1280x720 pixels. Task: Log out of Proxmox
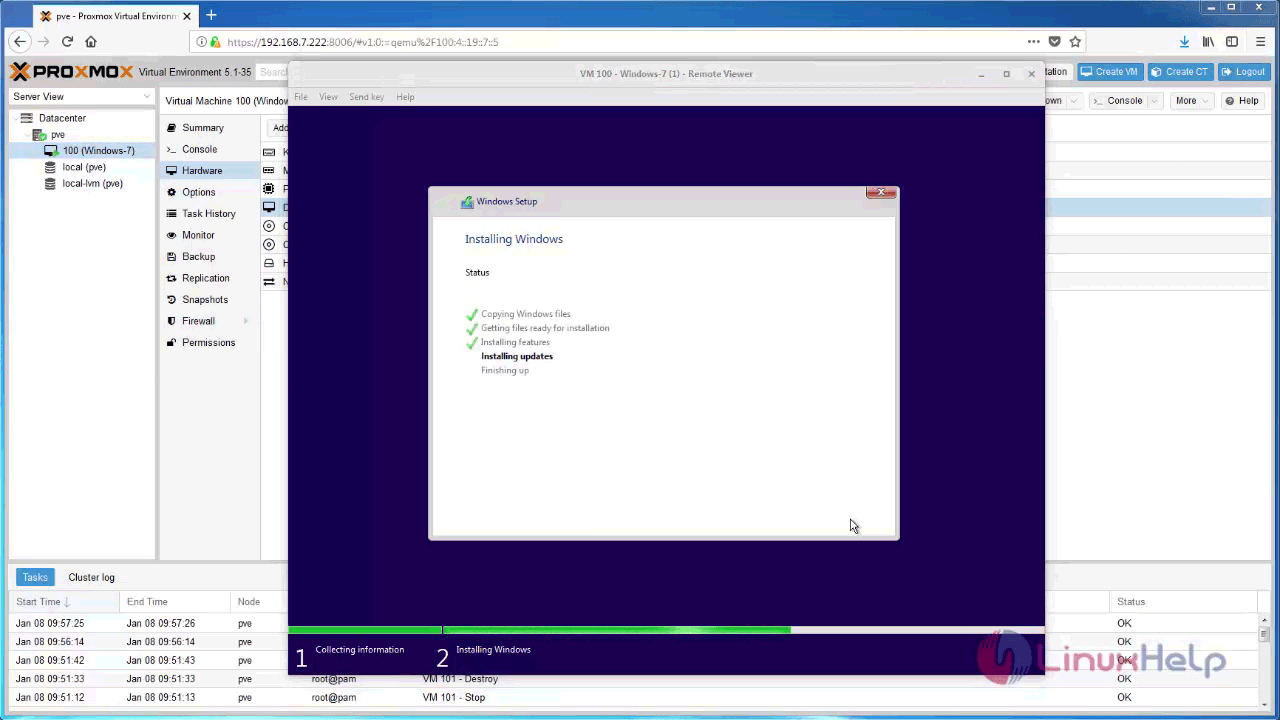click(x=1244, y=72)
